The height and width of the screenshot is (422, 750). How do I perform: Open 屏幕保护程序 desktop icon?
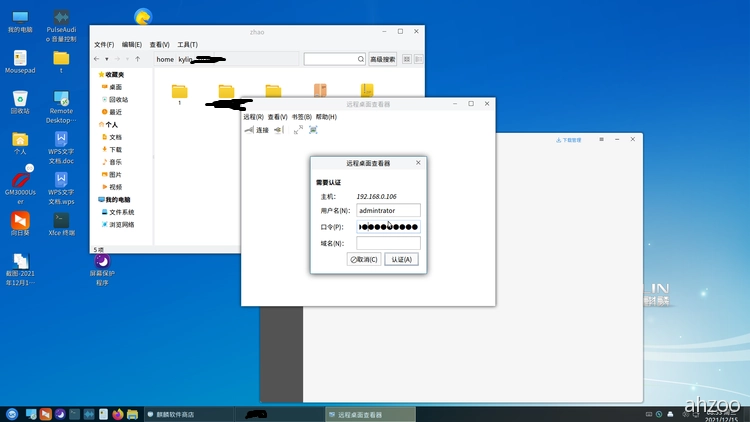[102, 270]
